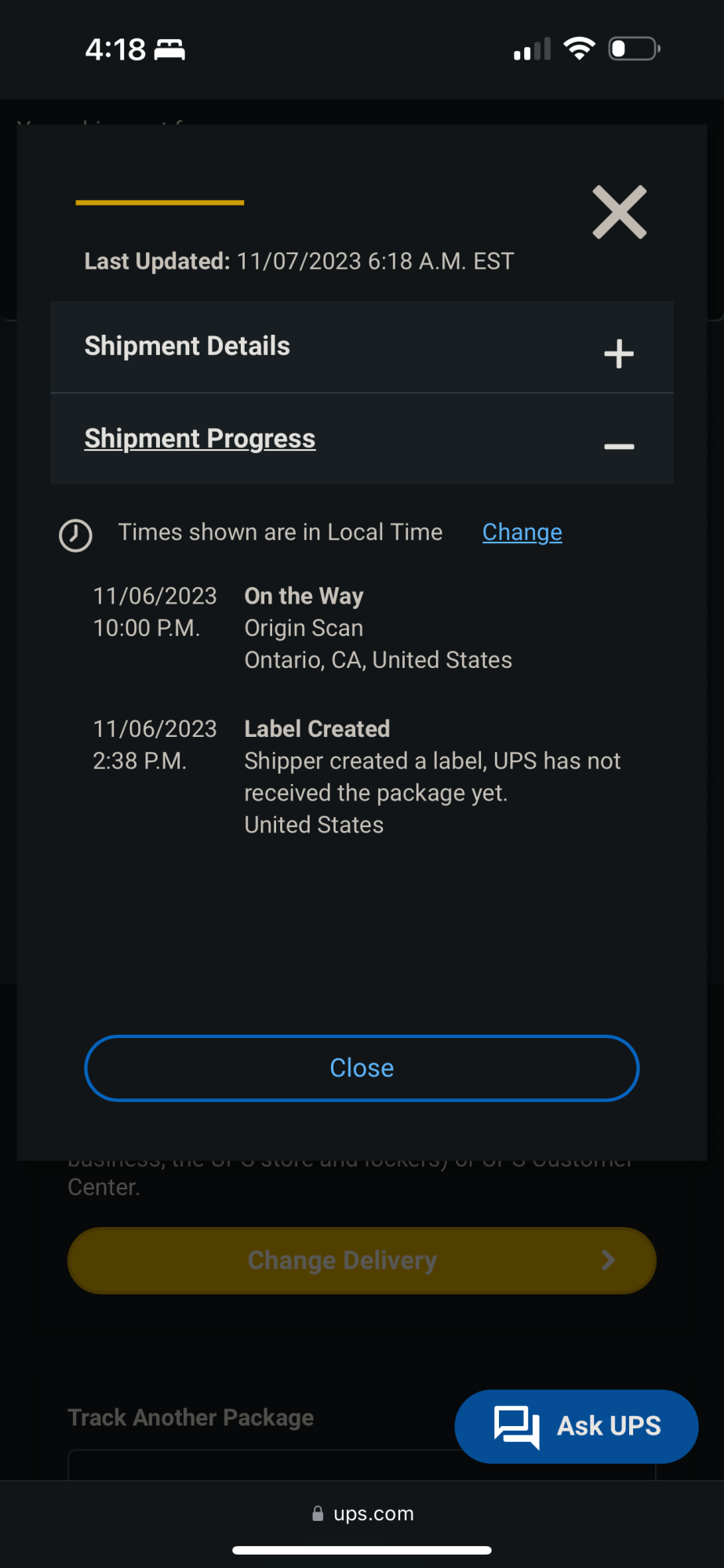Open the Shipment Details section header
Image resolution: width=724 pixels, height=1568 pixels.
click(x=187, y=346)
